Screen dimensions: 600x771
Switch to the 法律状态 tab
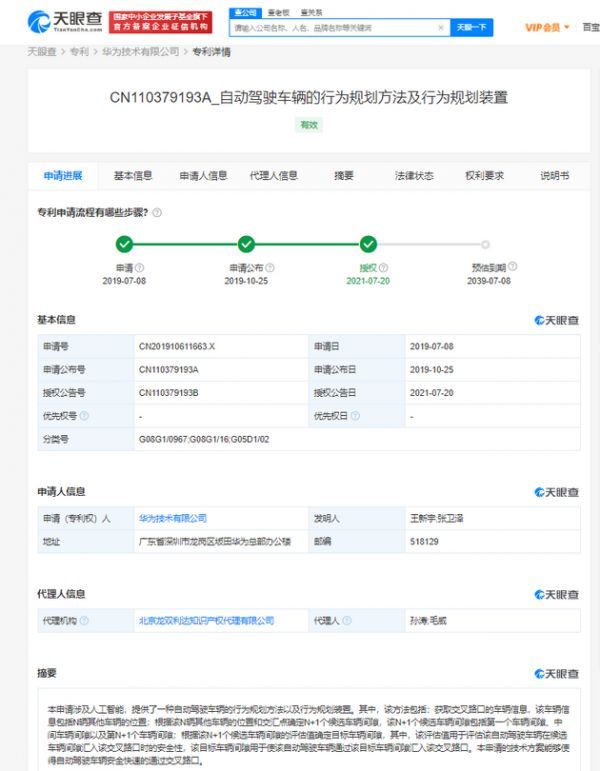point(414,176)
